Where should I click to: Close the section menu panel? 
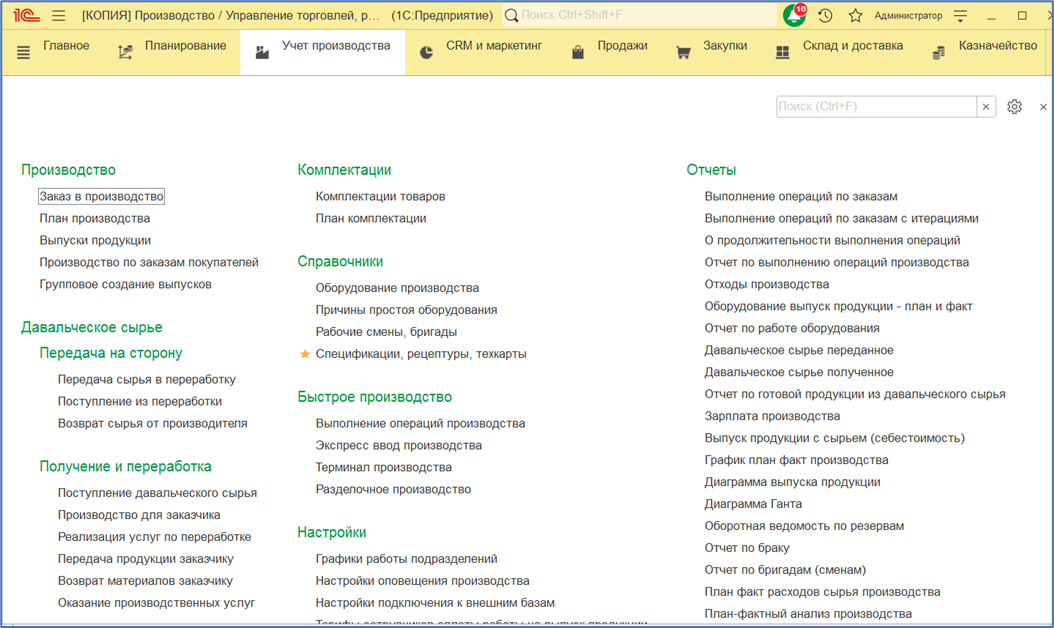1043,107
